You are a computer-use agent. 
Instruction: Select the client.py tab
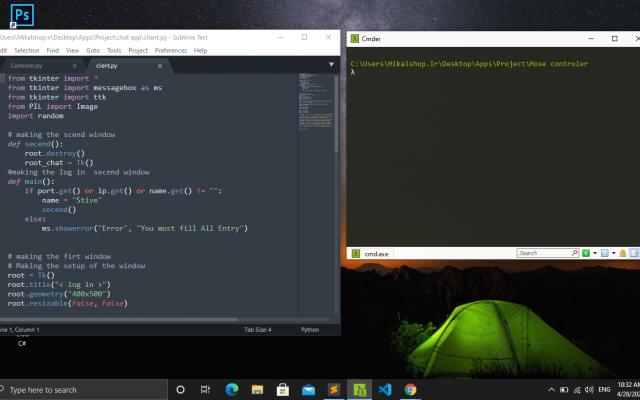click(107, 66)
